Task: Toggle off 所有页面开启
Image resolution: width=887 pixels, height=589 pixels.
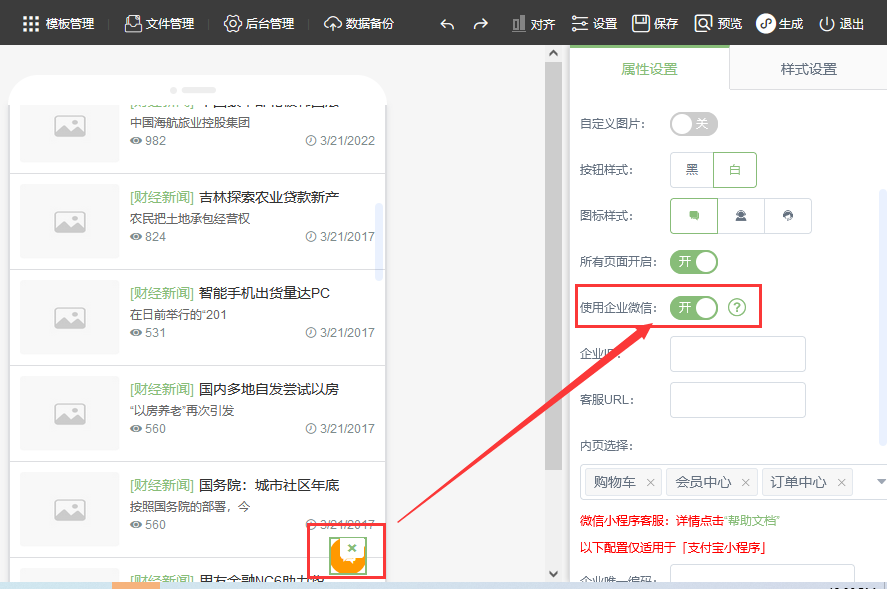Action: [693, 262]
